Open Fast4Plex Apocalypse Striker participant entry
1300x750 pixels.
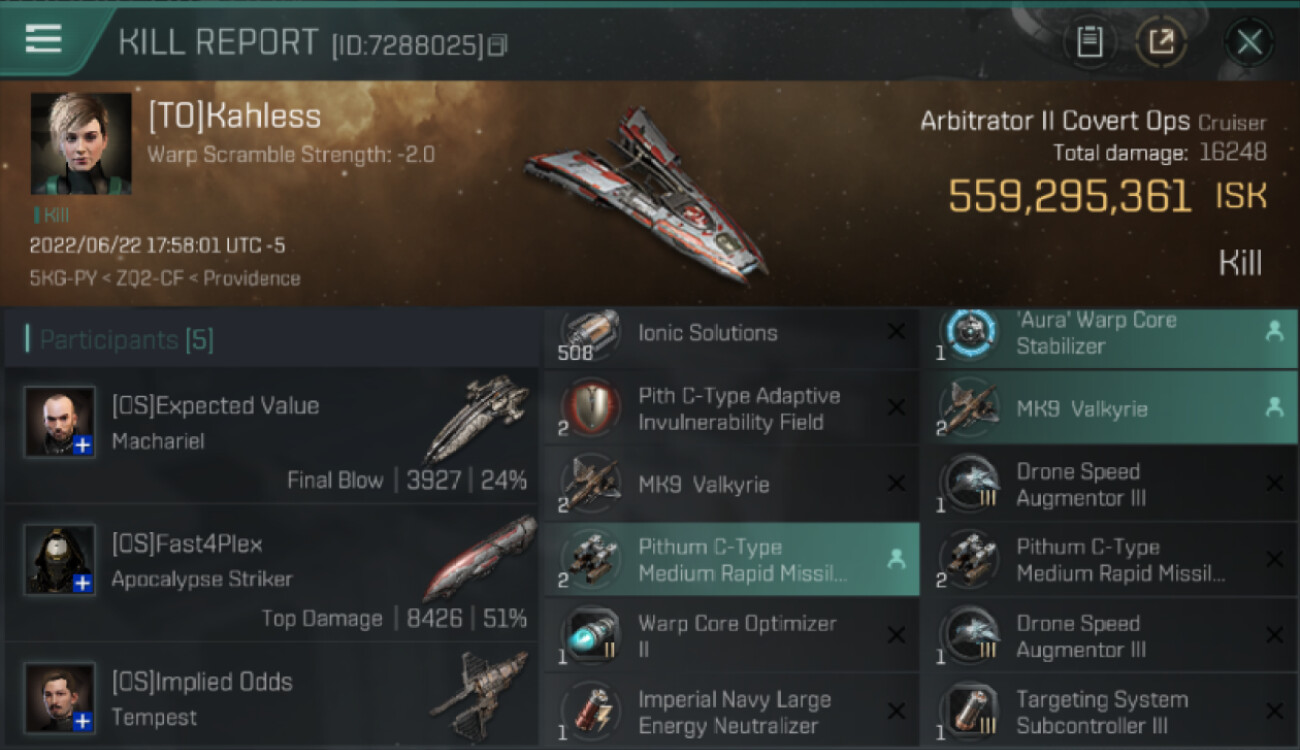271,574
